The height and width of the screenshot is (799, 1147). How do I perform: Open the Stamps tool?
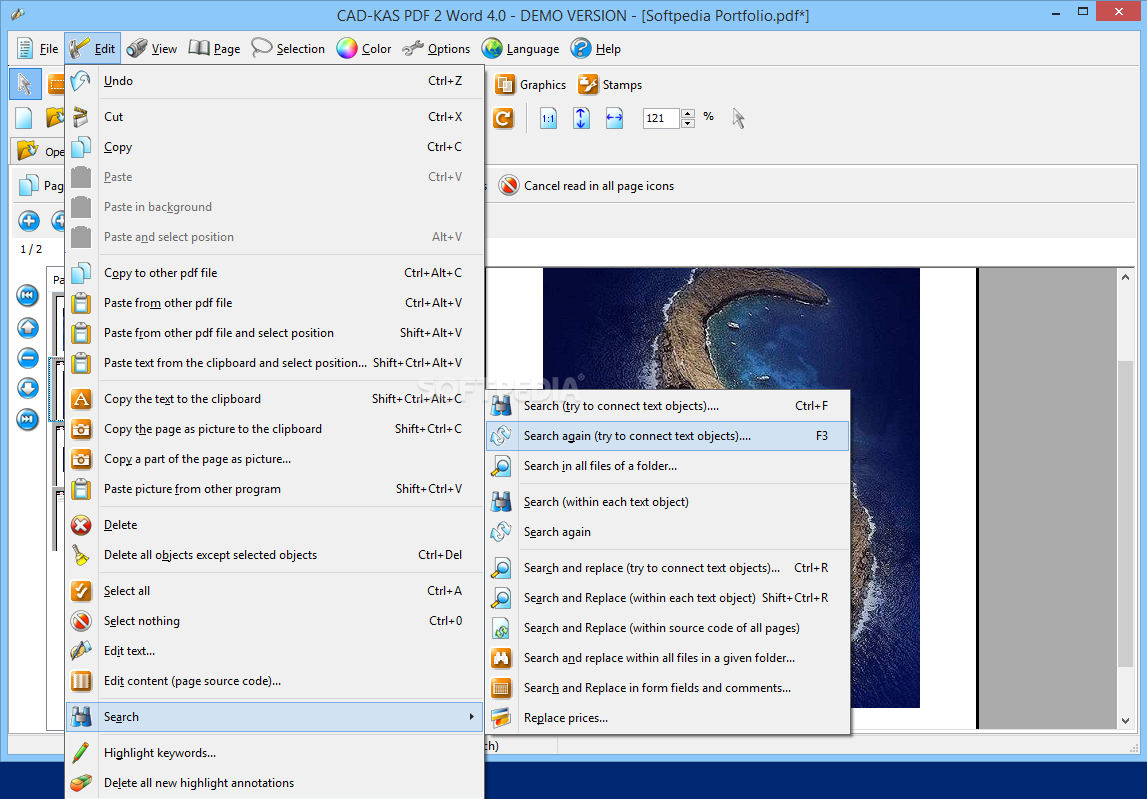click(x=610, y=85)
